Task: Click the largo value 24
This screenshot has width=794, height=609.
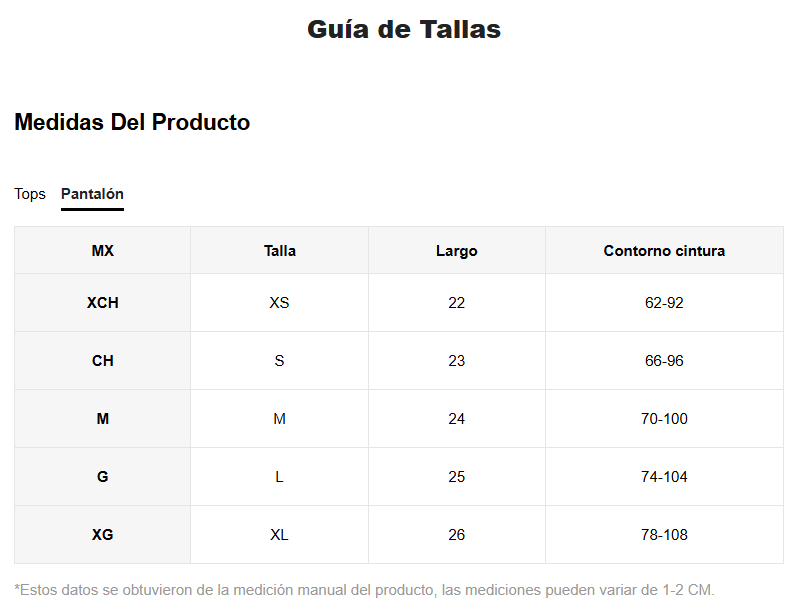Action: (x=456, y=419)
